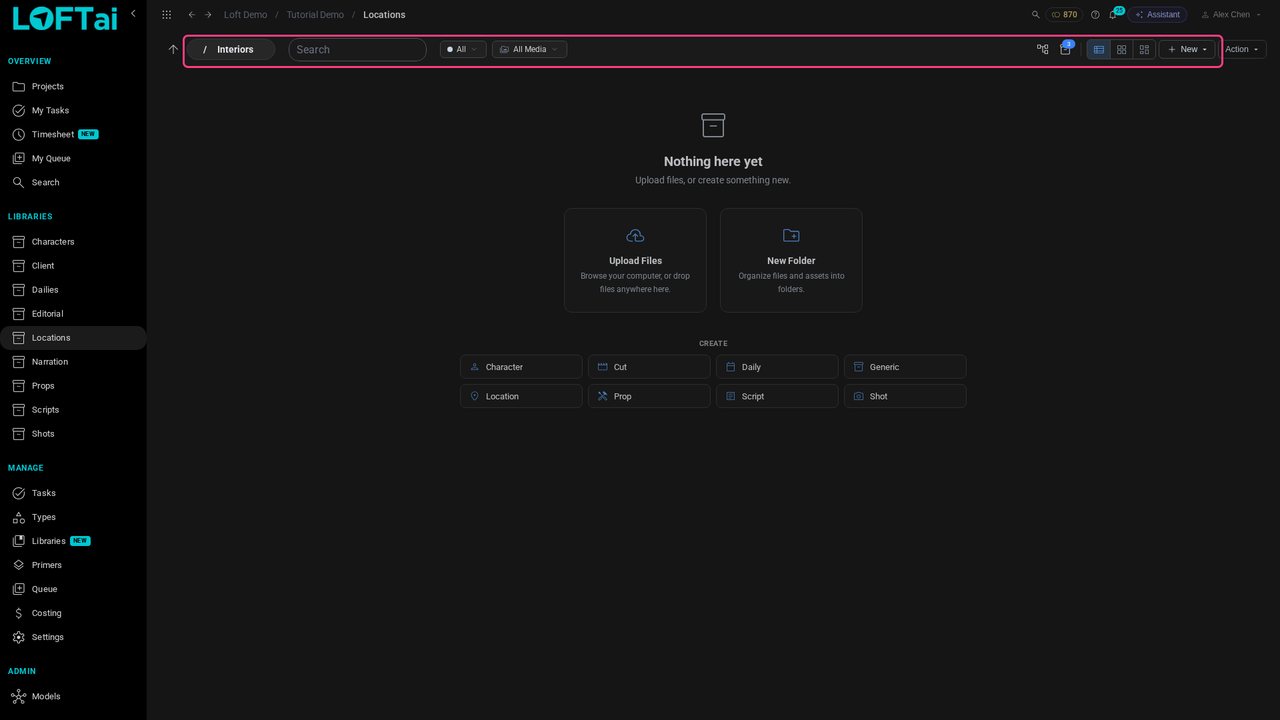Open the Alex Chen user menu

[x=1231, y=15]
